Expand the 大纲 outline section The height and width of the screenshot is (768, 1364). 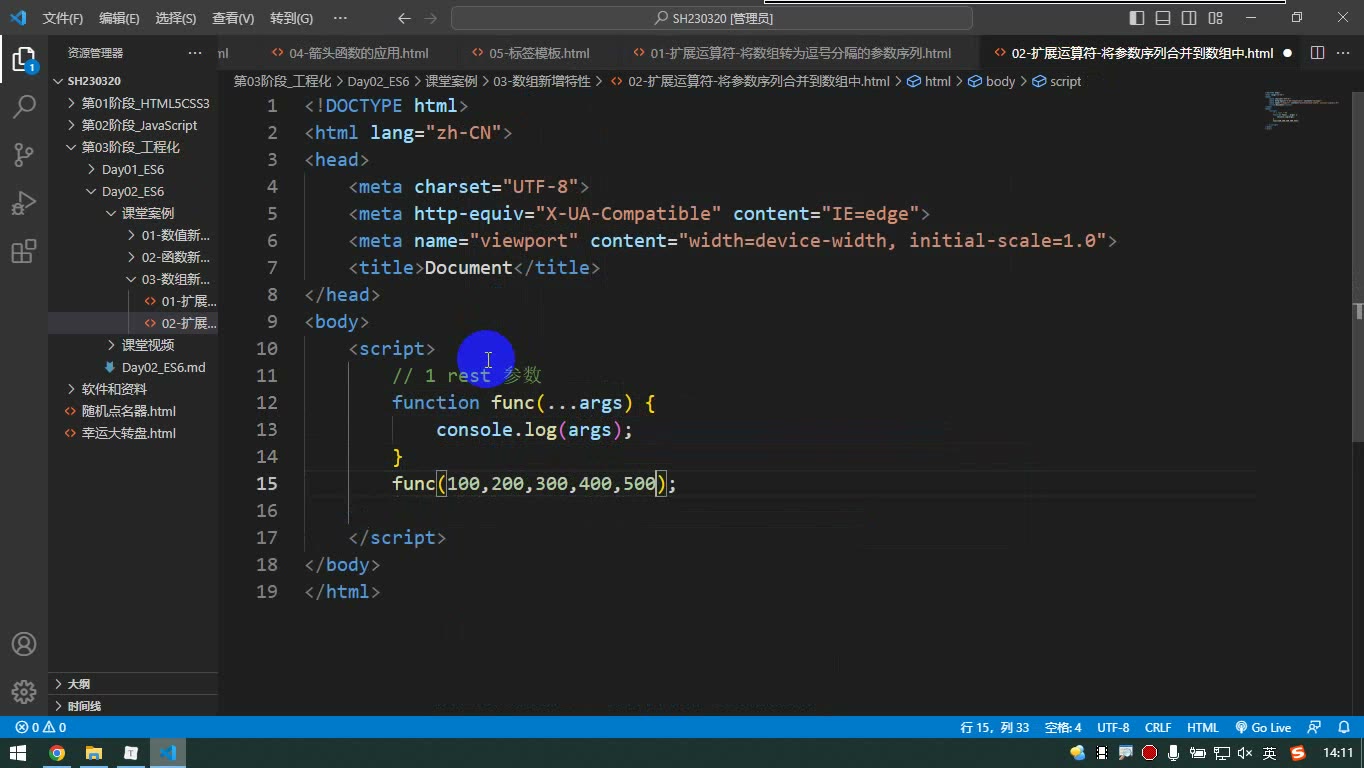[x=133, y=684]
